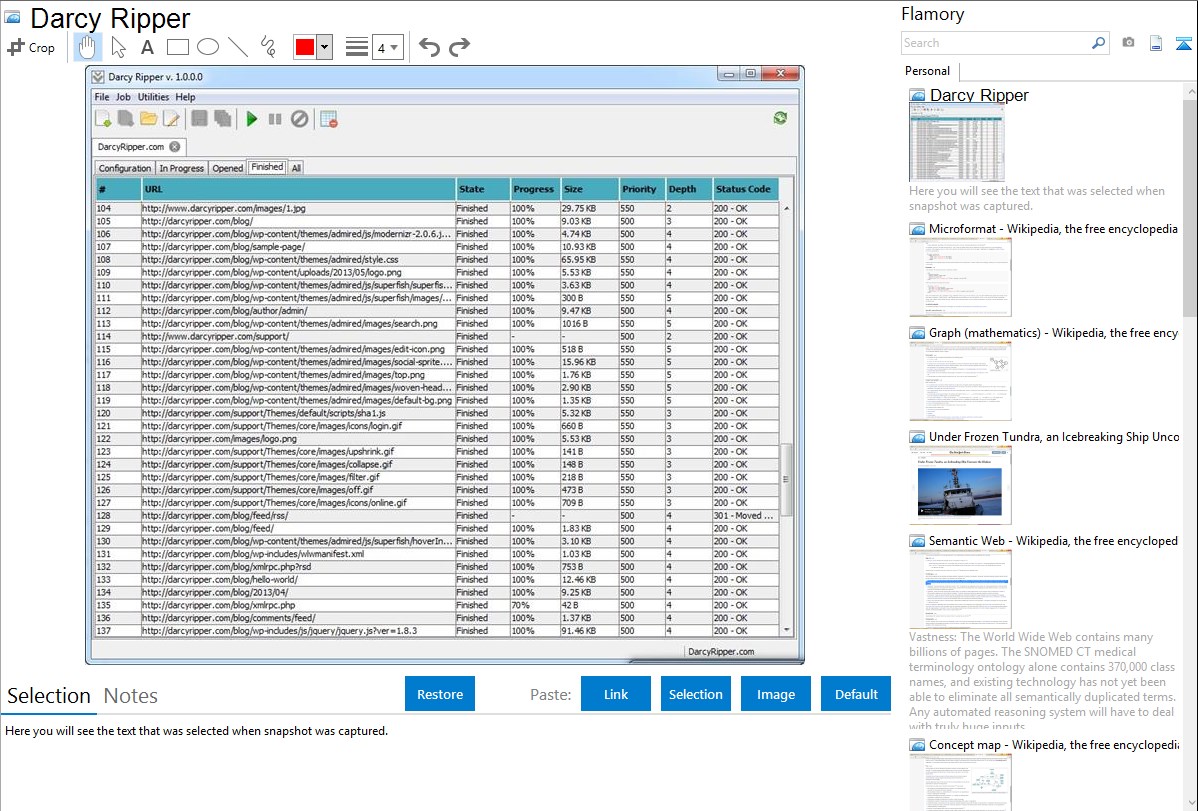The image size is (1198, 811).
Task: Switch to the Configuration tab
Action: pyautogui.click(x=125, y=168)
